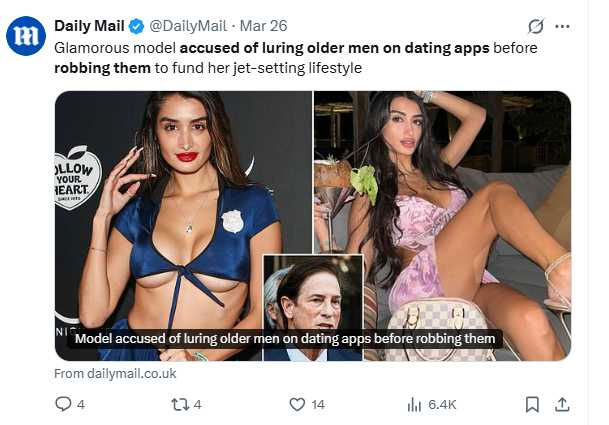
Task: Open the three-dot more options menu
Action: [x=563, y=26]
